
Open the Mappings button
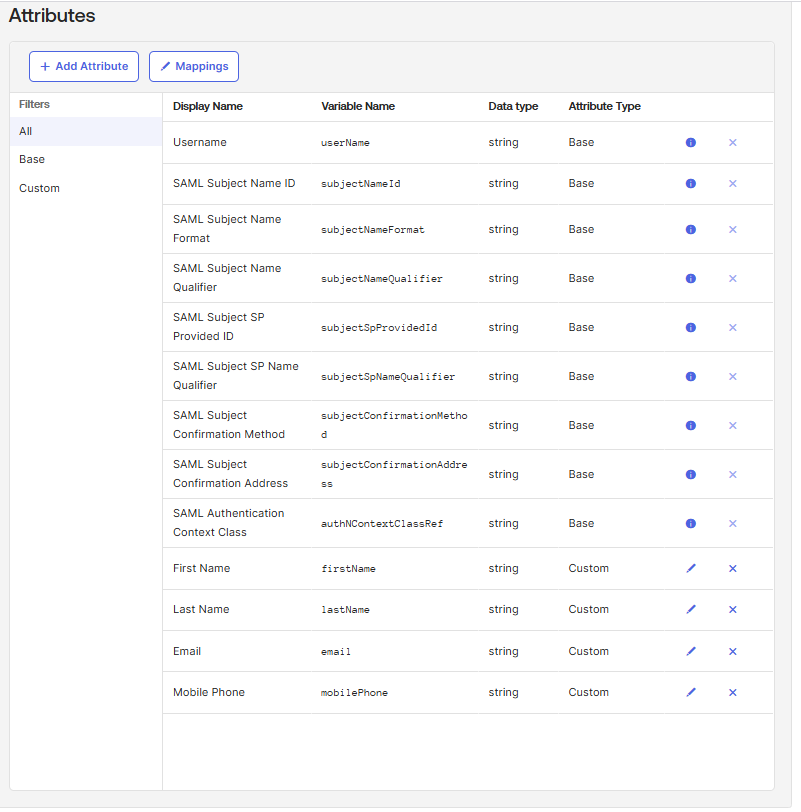pyautogui.click(x=194, y=66)
